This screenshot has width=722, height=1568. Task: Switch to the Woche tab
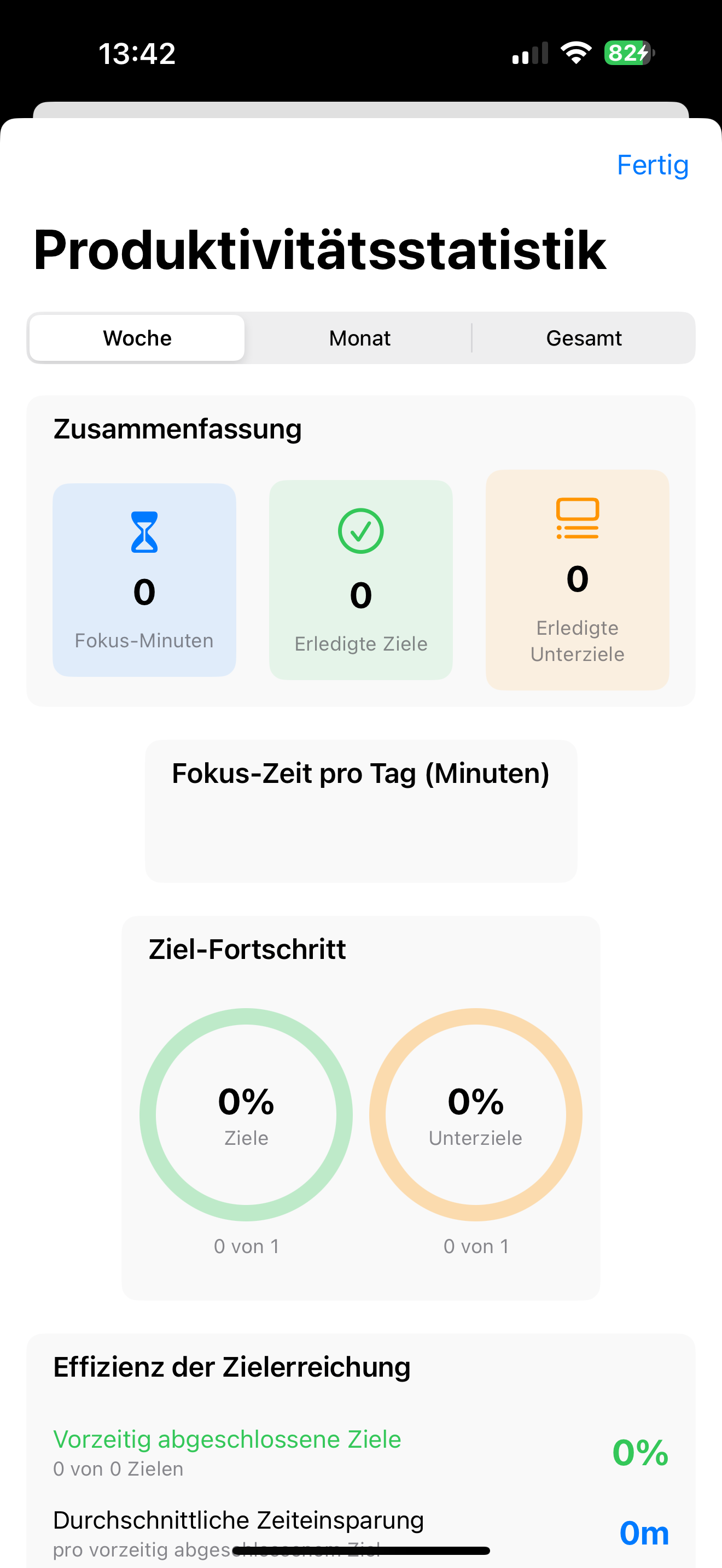(138, 338)
